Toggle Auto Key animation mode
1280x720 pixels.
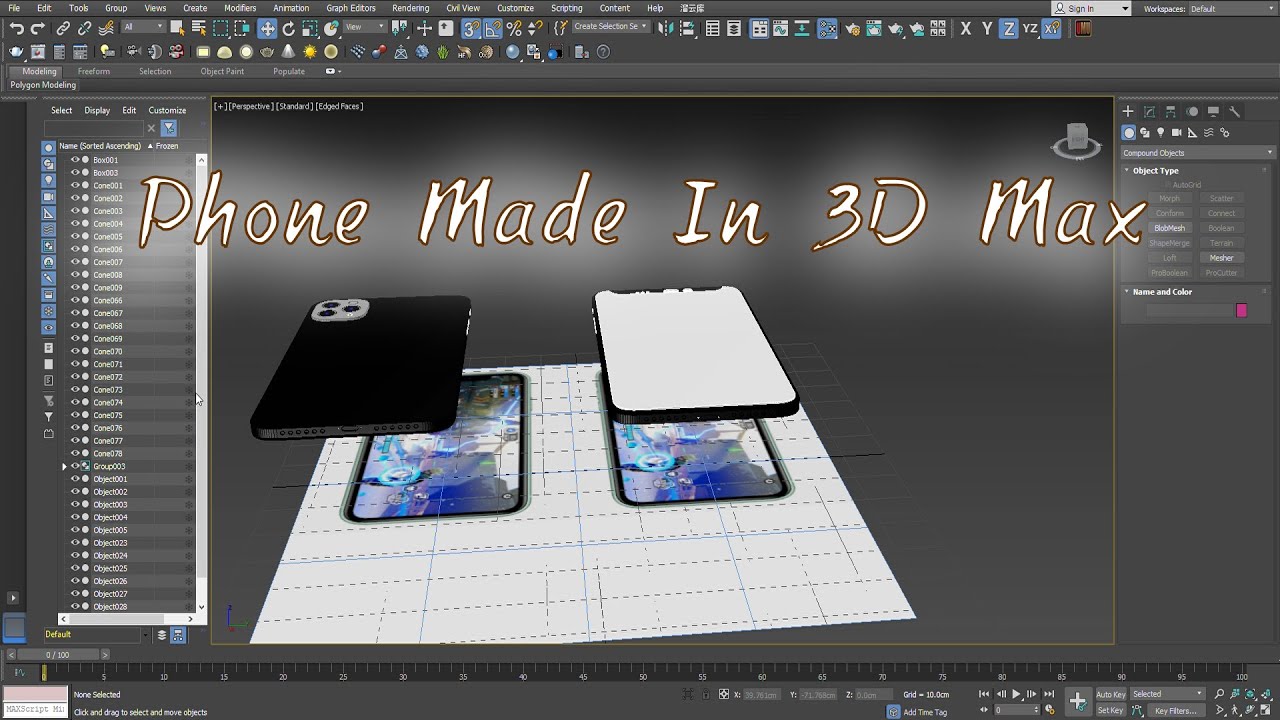1110,694
